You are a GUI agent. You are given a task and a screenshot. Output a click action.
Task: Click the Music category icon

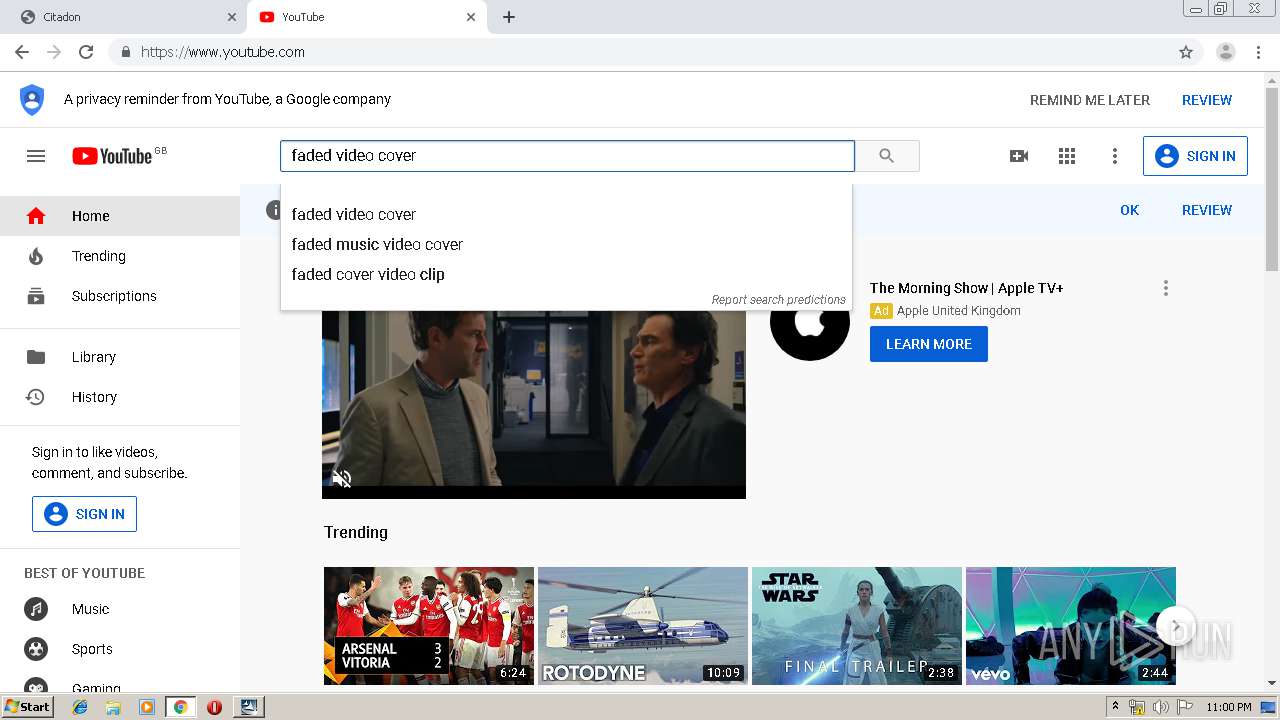click(x=36, y=609)
